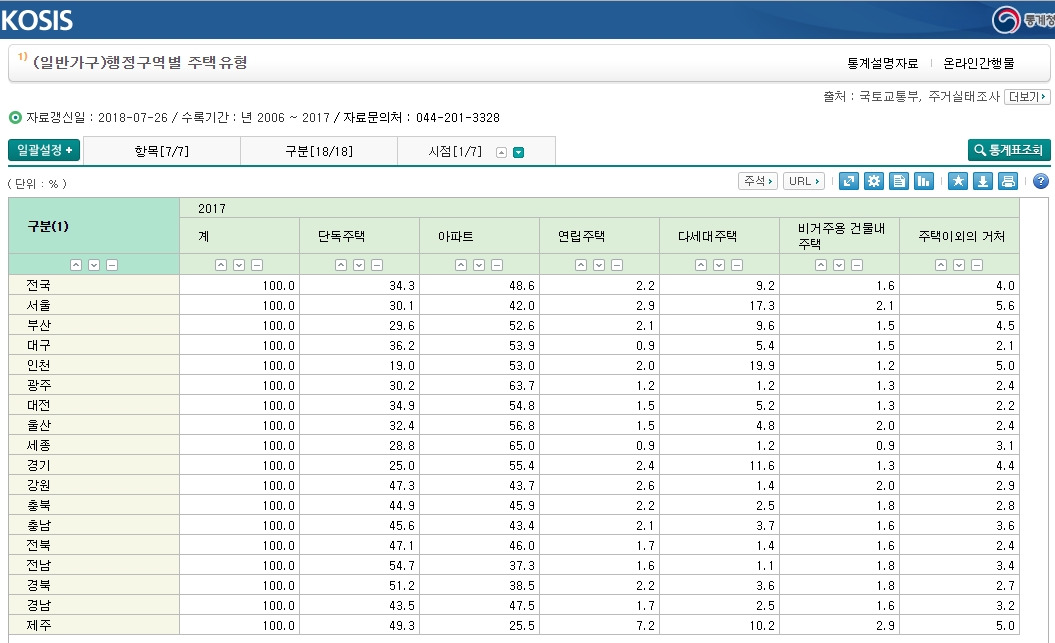Reset the 아파트 column sort
The image size is (1055, 643).
click(497, 265)
